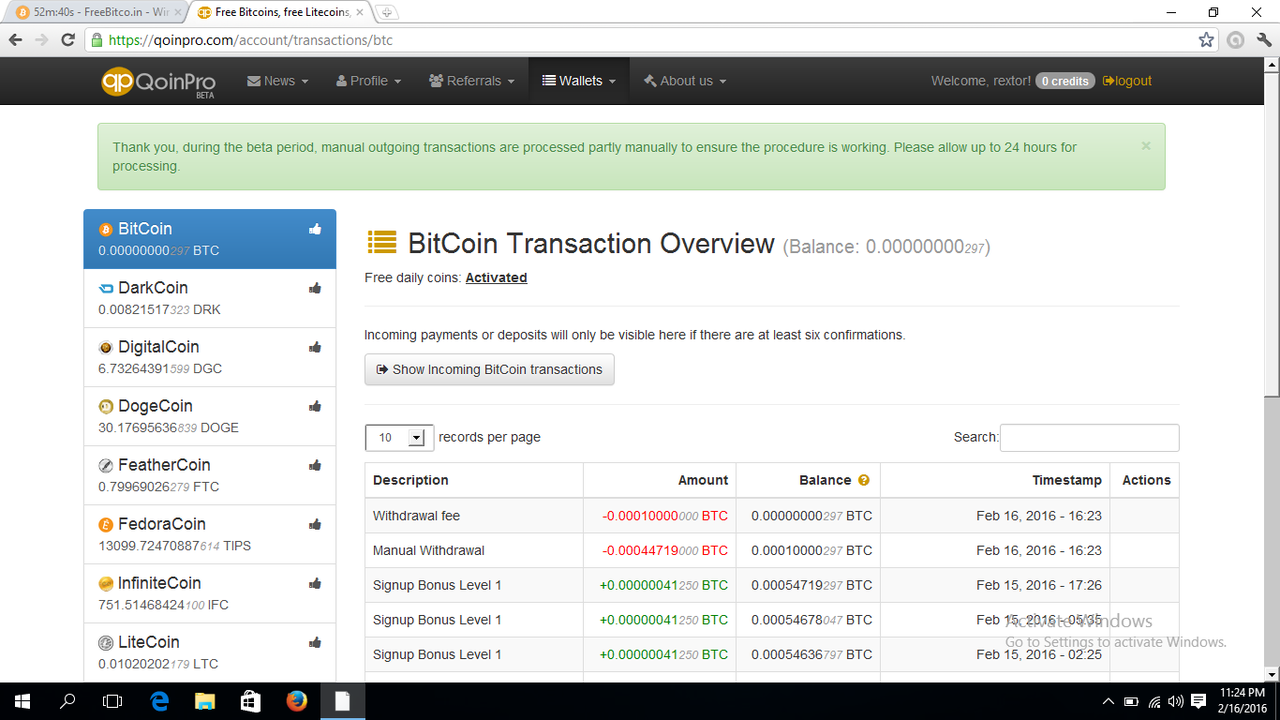The image size is (1280, 720).
Task: Open Windows Store from taskbar
Action: [x=250, y=701]
